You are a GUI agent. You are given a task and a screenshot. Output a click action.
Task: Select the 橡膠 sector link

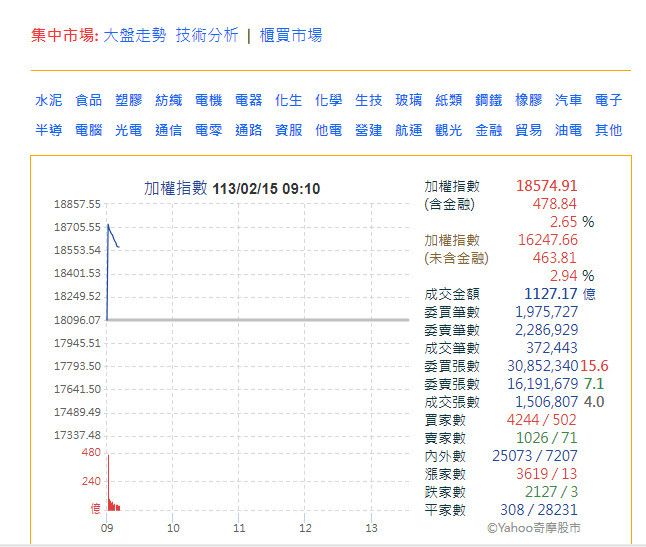pos(529,100)
